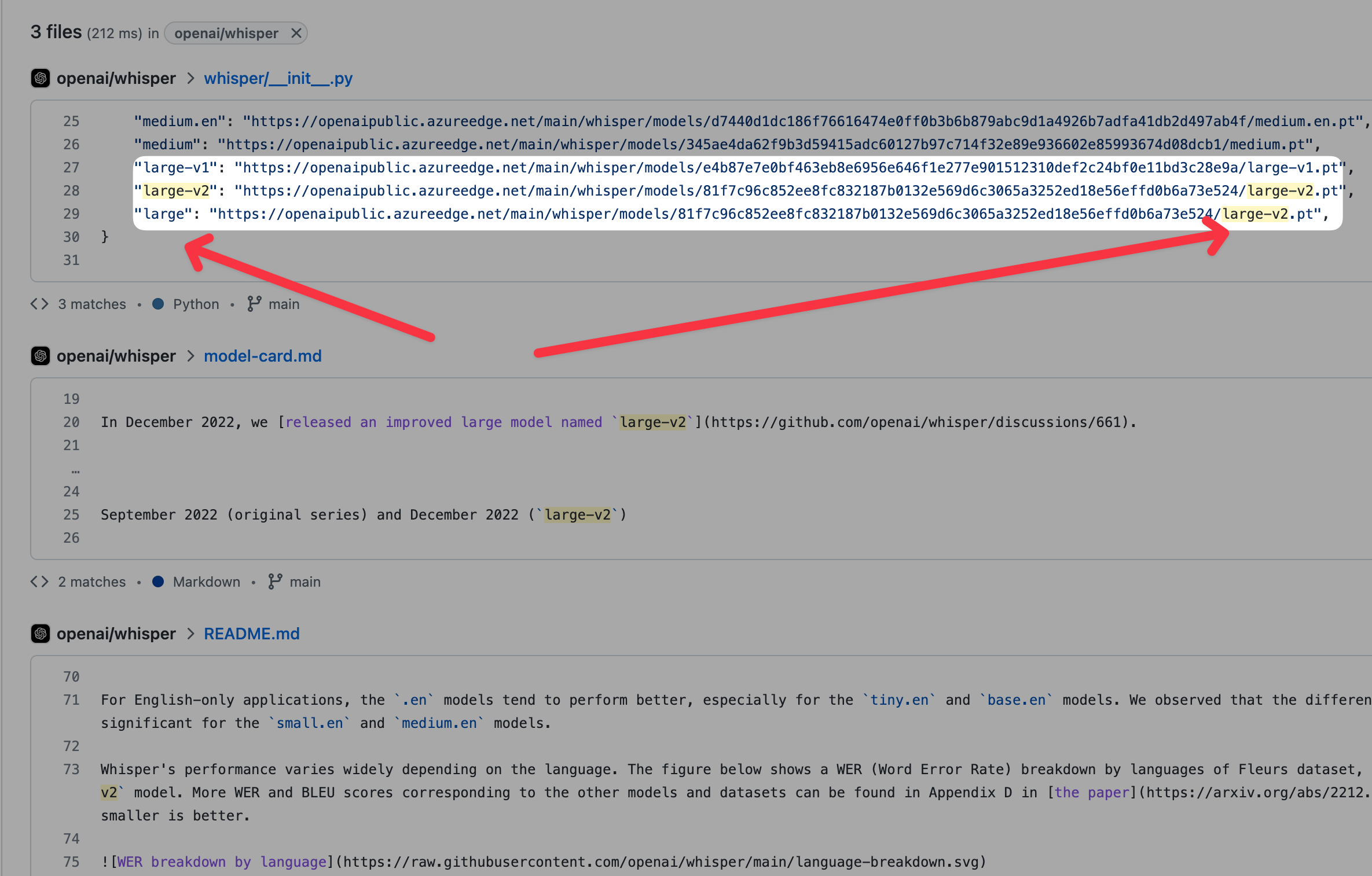Click the Markdown language label

(207, 581)
